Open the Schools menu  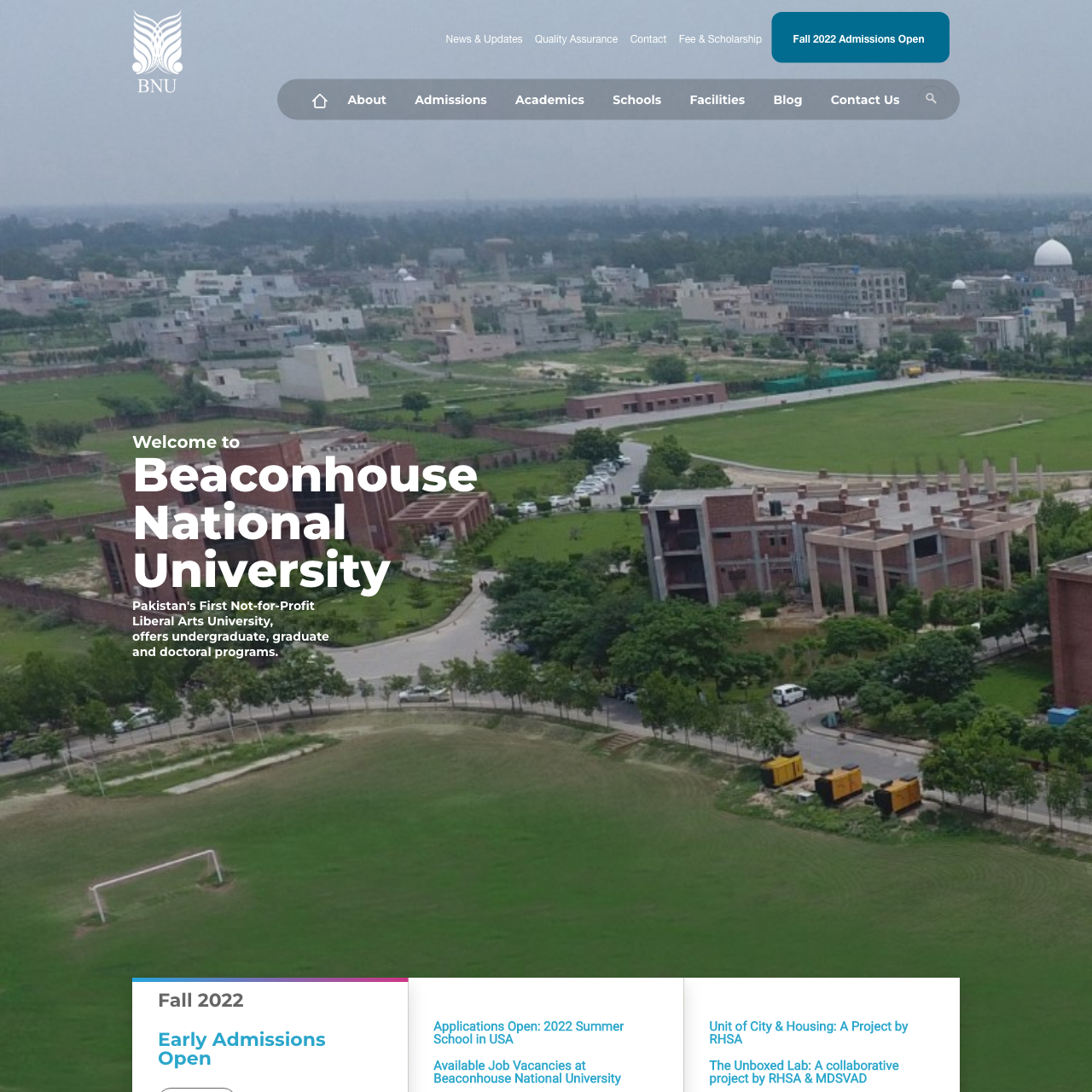pyautogui.click(x=636, y=100)
